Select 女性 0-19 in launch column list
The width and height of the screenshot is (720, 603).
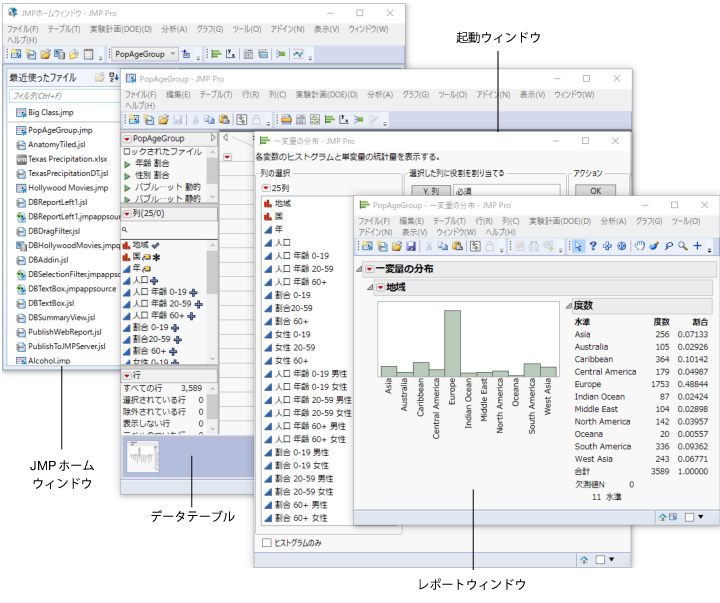point(292,334)
